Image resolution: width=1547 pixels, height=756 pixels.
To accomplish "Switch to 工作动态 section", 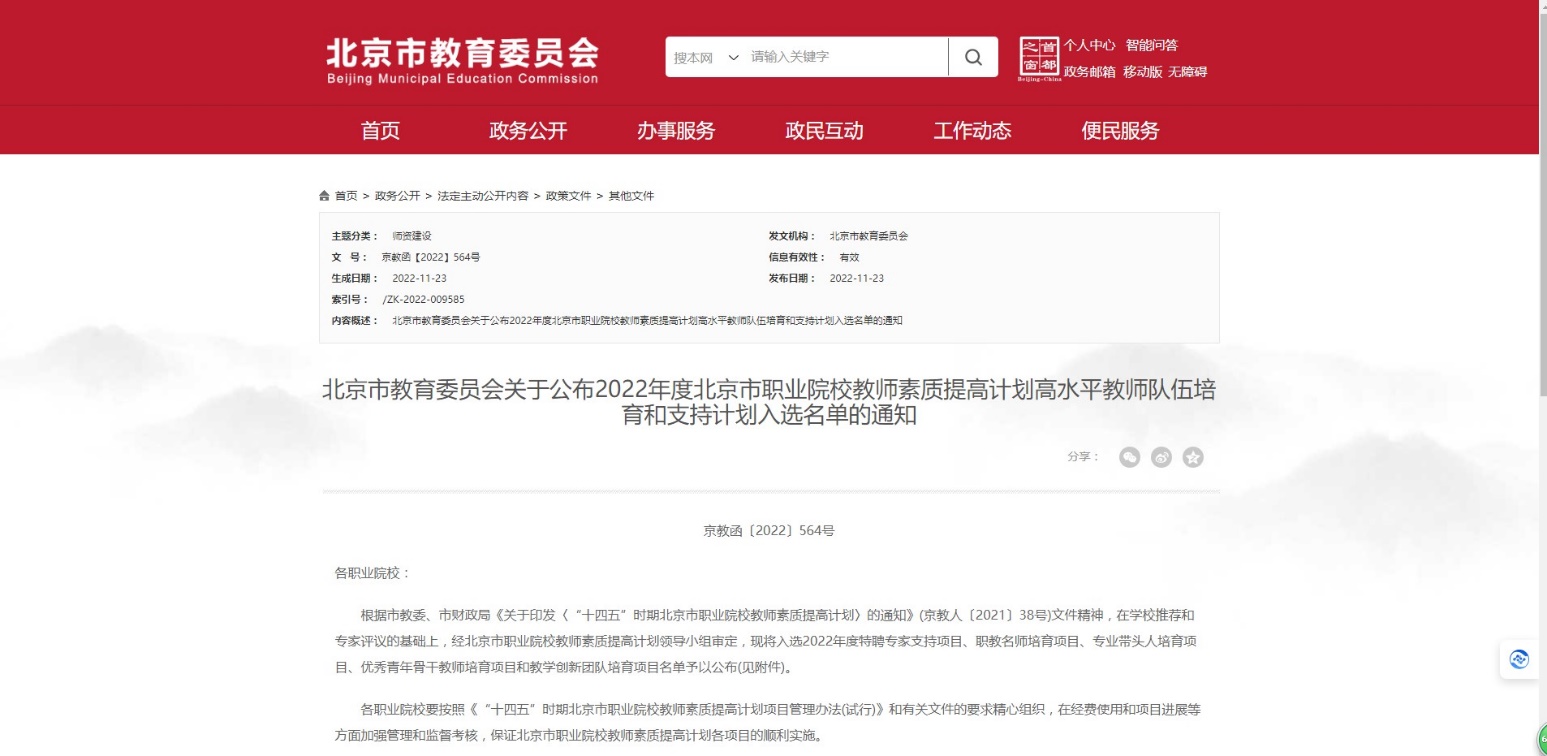I will pos(972,130).
